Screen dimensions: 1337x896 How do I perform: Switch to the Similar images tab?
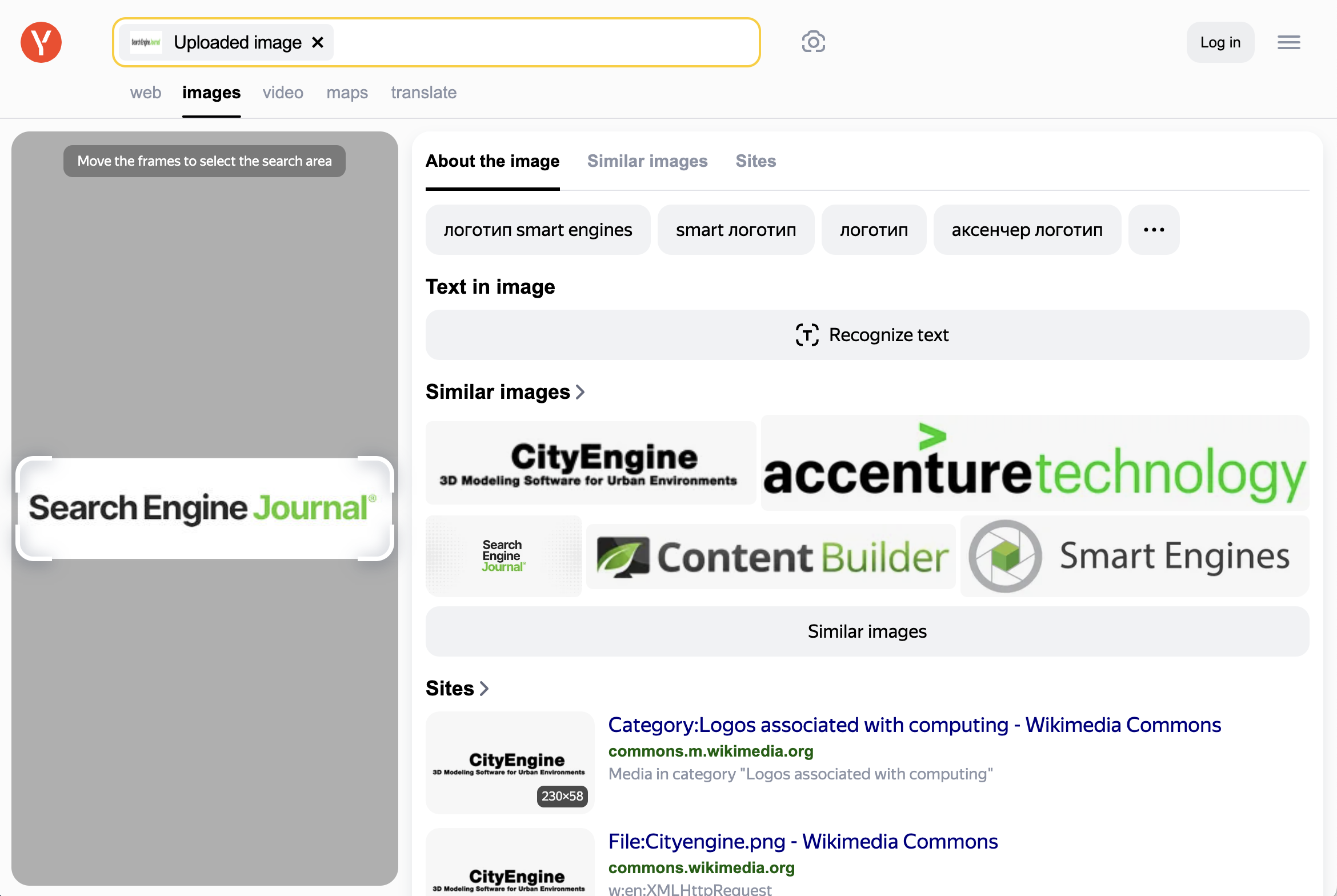(647, 161)
